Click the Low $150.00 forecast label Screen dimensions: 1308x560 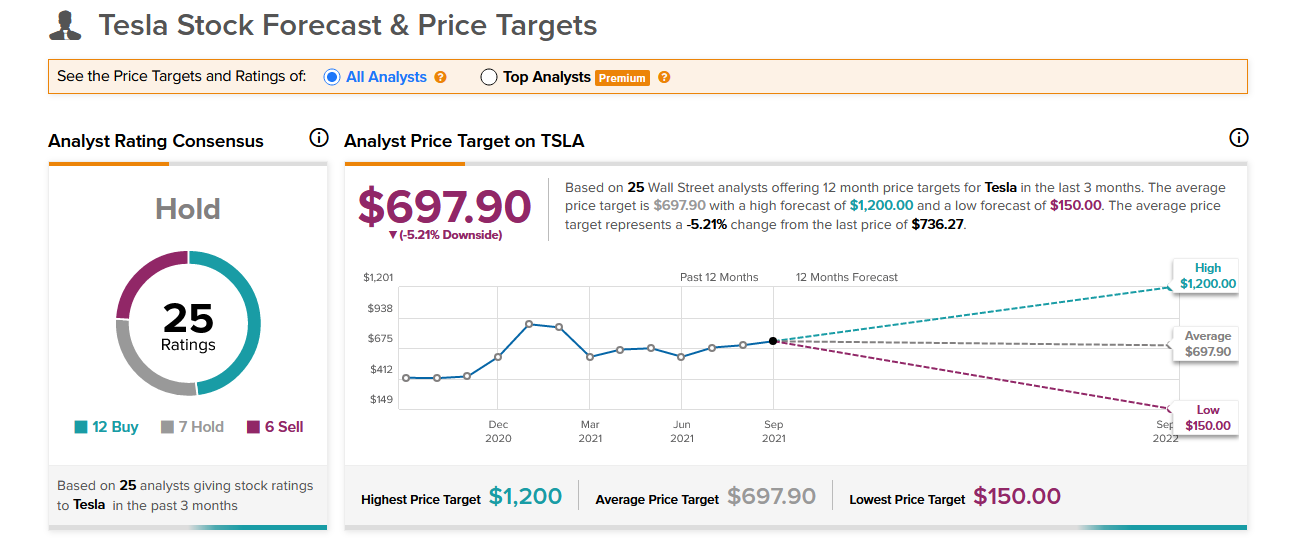(x=1208, y=418)
